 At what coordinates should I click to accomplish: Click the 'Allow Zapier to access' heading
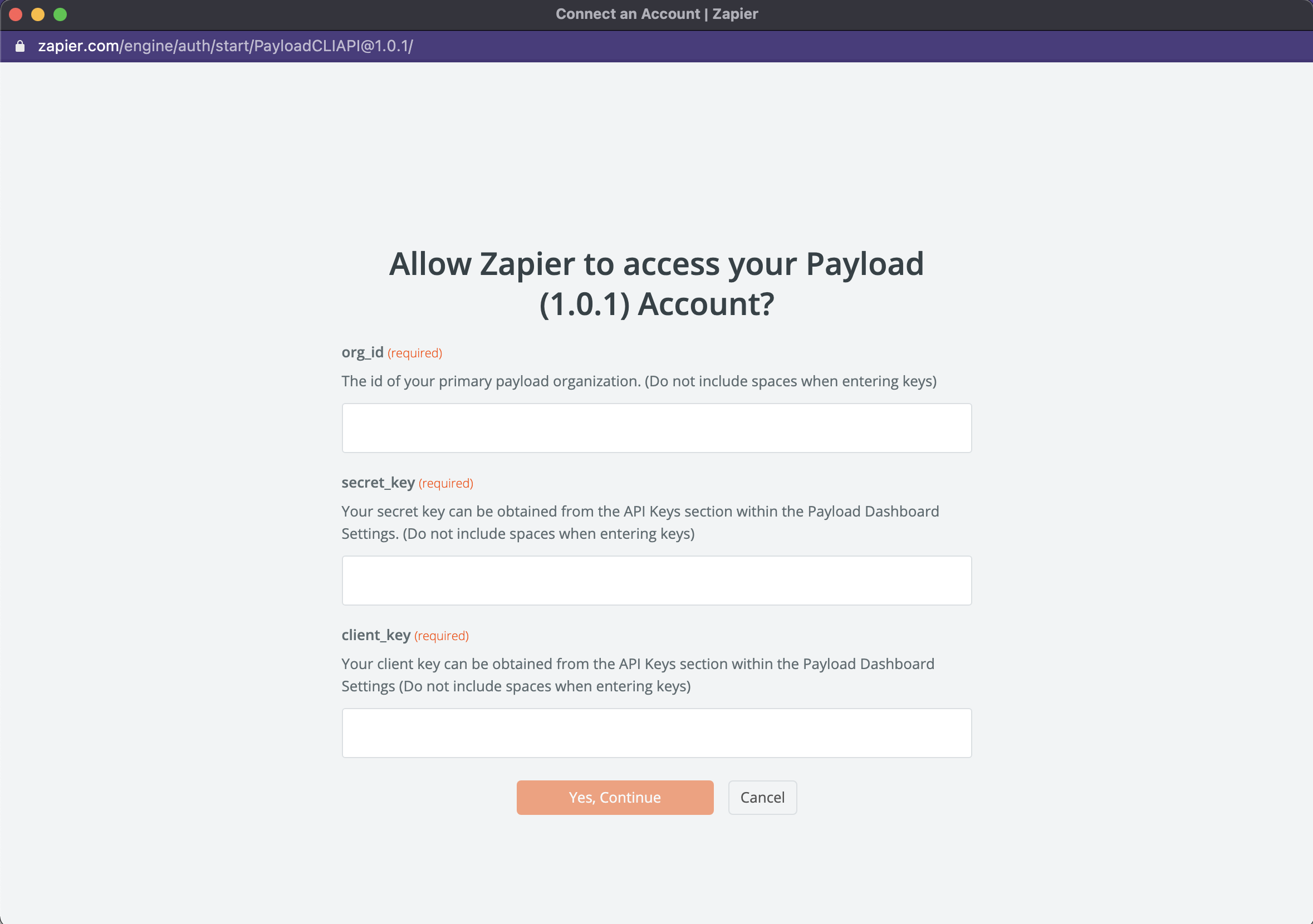click(656, 284)
